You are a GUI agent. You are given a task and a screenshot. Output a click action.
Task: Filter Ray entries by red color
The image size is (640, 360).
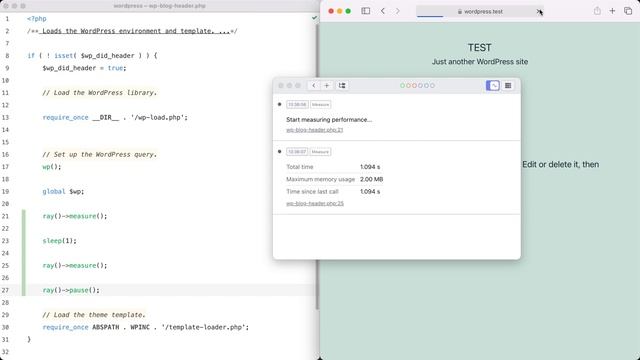[414, 85]
